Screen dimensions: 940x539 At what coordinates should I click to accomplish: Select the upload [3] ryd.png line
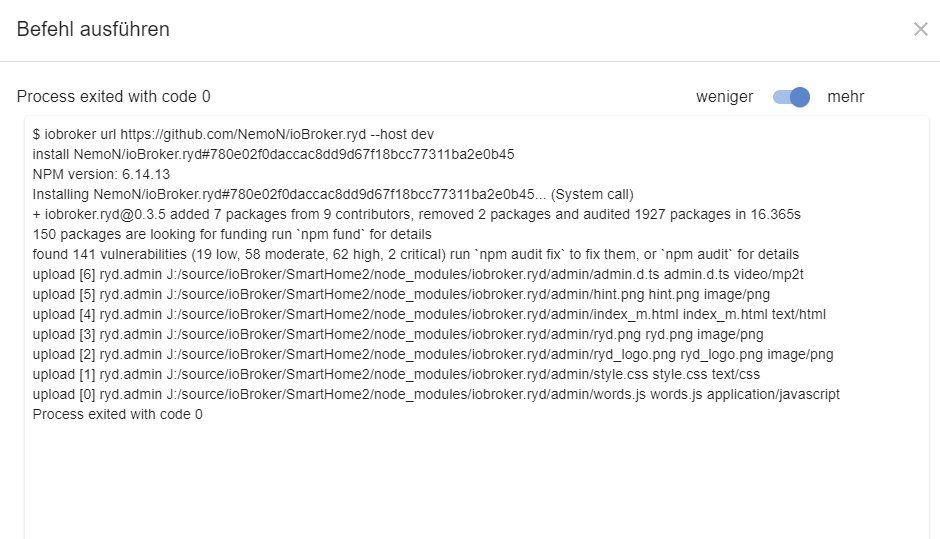click(x=398, y=334)
